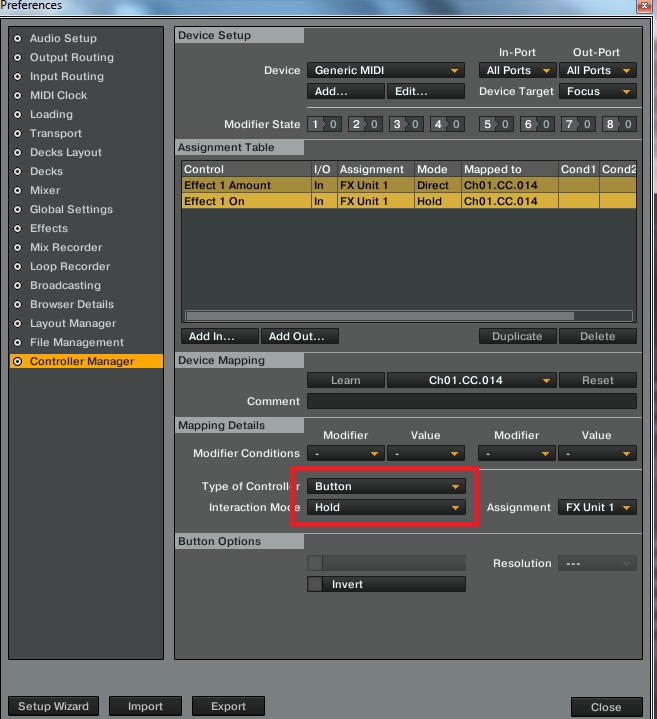
Task: Click the Export button
Action: pos(228,706)
